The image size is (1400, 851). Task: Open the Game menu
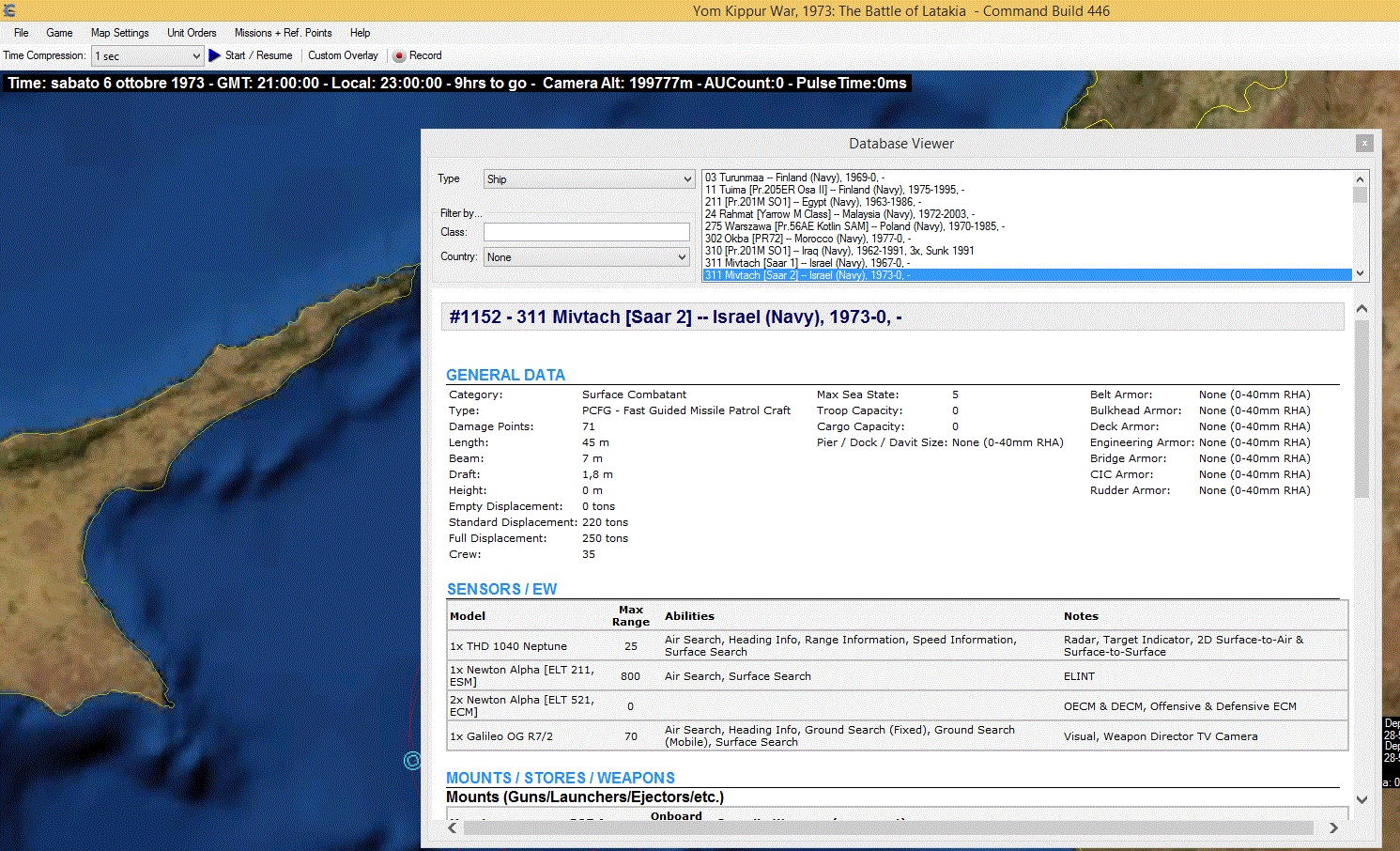[59, 33]
